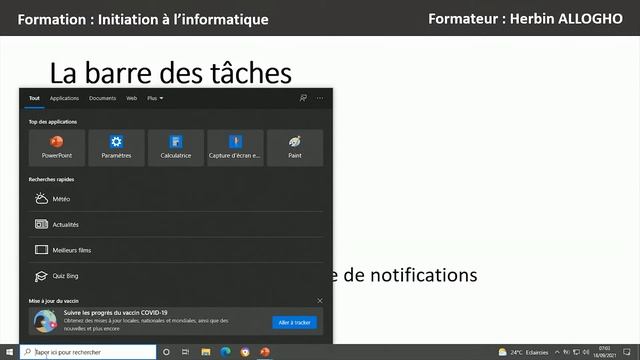Click the Cortana circle icon
The width and height of the screenshot is (640, 360).
(x=166, y=352)
